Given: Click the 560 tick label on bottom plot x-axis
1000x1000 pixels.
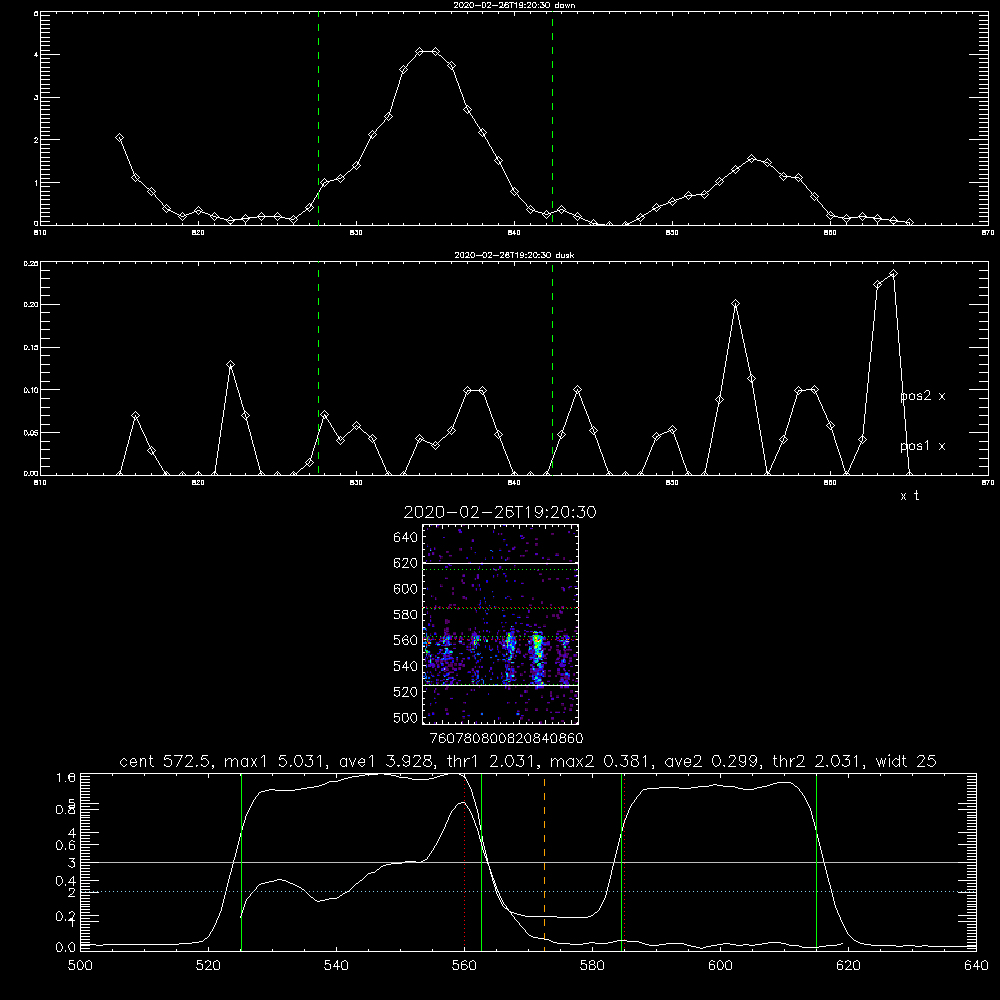Looking at the screenshot, I should click(464, 966).
